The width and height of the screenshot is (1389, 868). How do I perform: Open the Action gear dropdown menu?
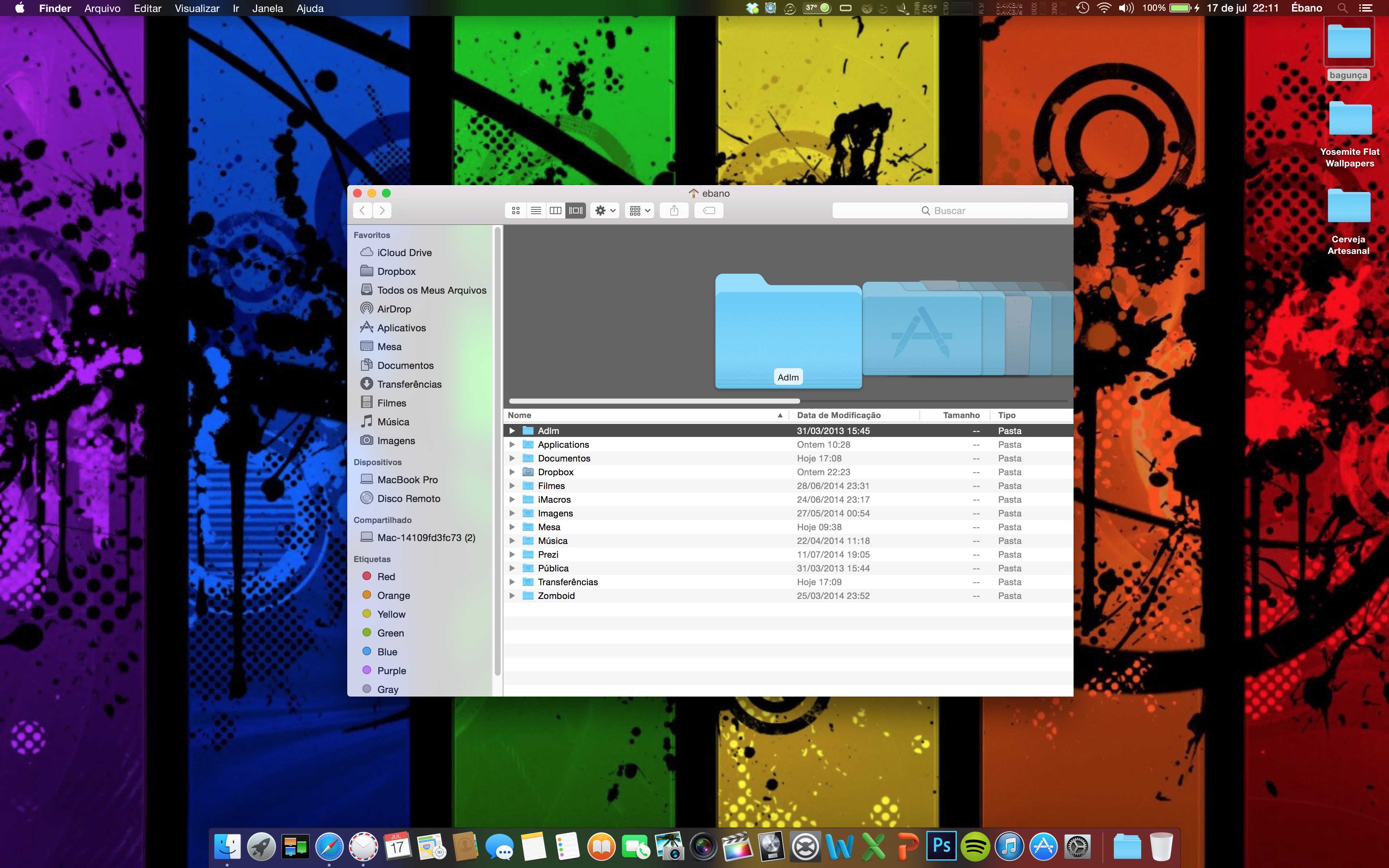click(605, 211)
